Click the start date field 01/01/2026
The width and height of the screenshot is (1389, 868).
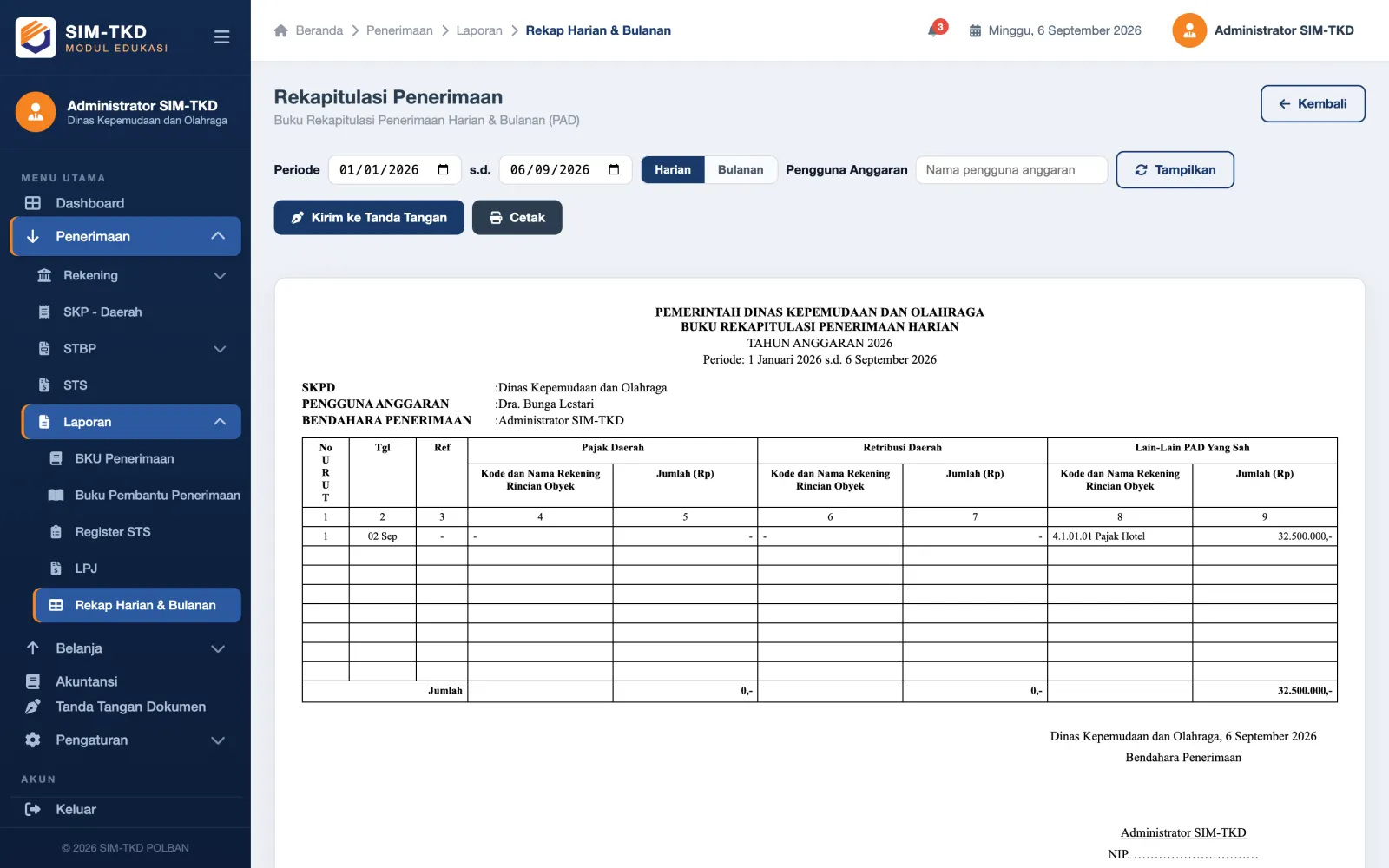395,169
